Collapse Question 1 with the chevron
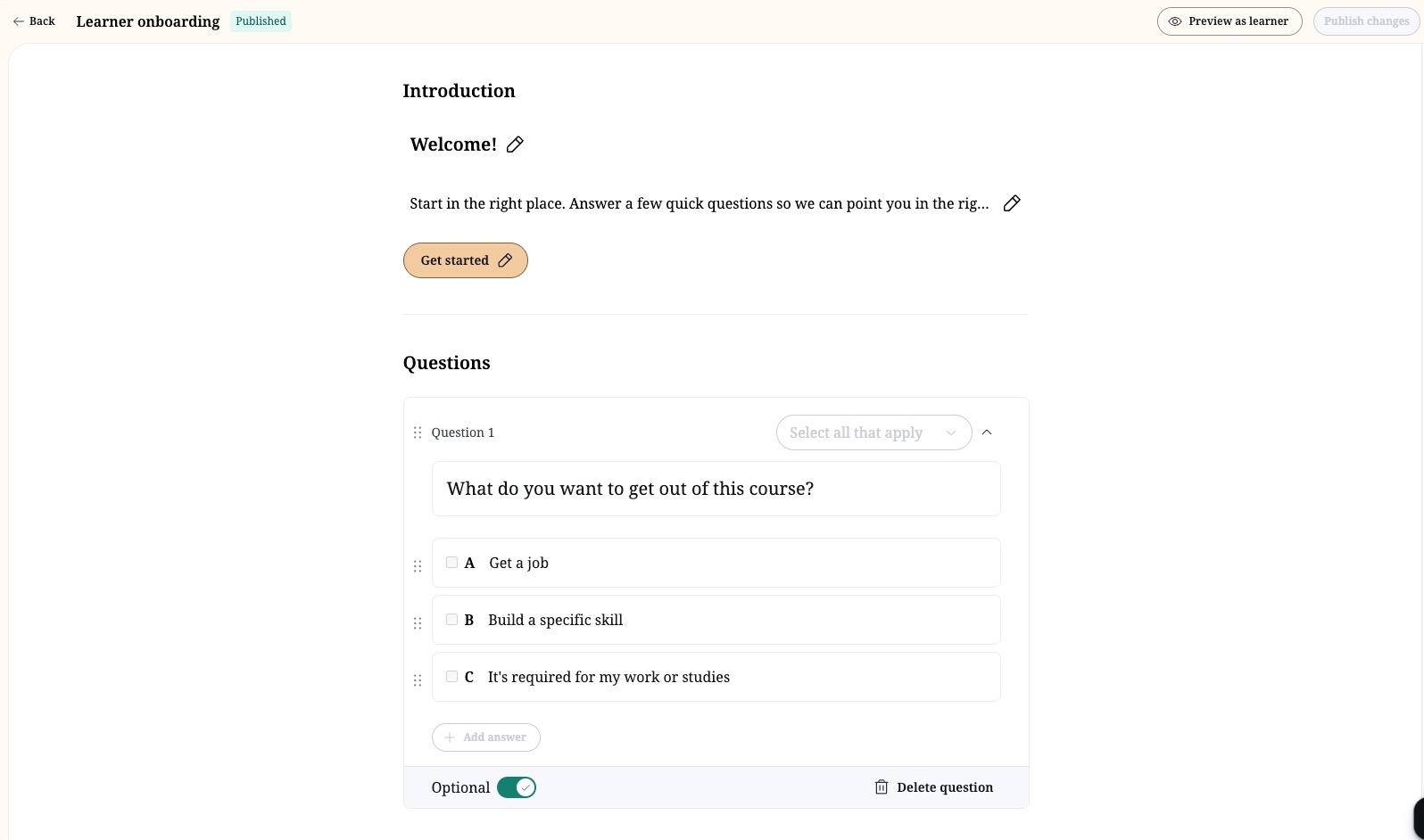 coord(987,432)
